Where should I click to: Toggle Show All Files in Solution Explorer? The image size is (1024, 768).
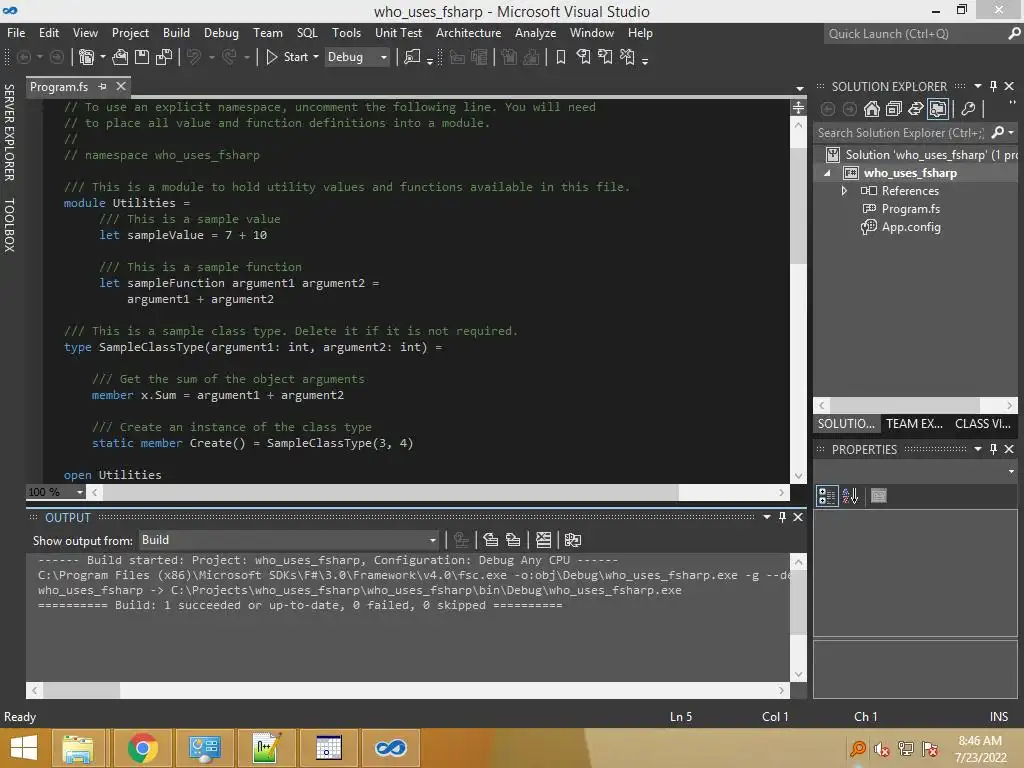coord(938,109)
